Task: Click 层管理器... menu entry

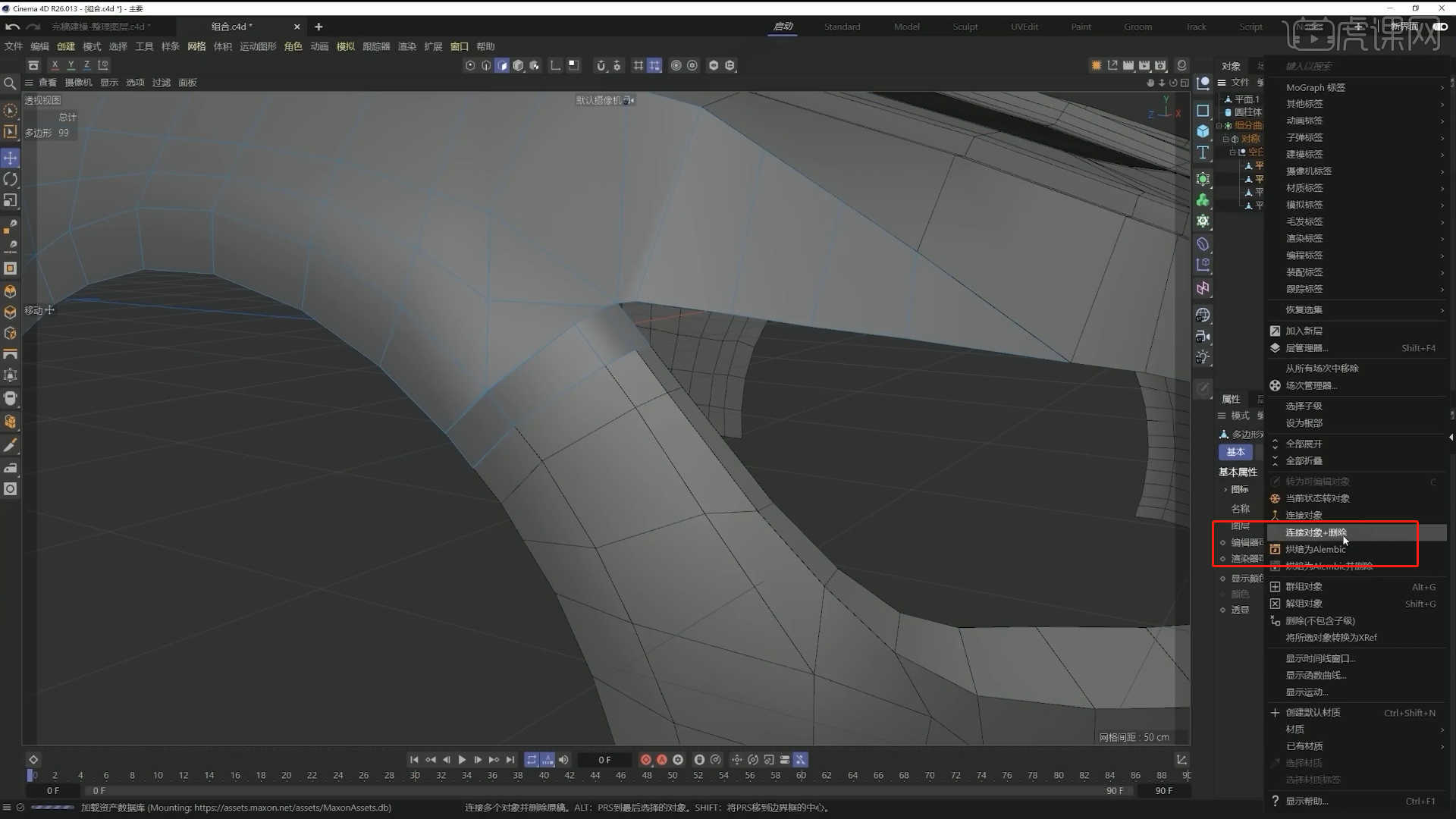Action: (x=1357, y=348)
